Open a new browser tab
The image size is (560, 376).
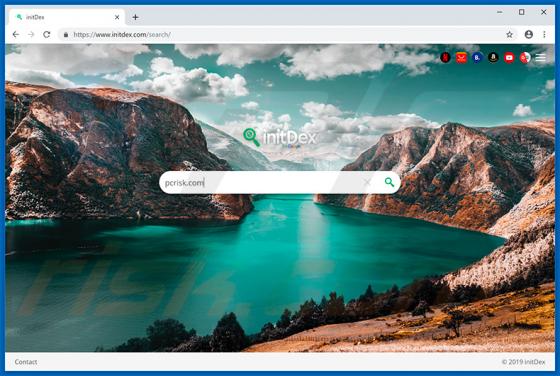pos(135,17)
